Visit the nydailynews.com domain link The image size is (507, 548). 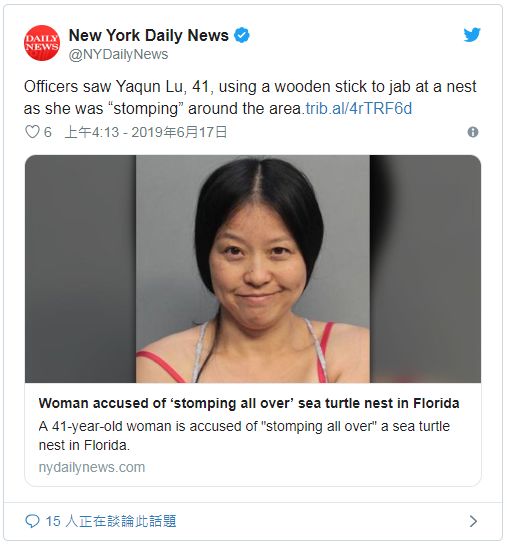[92, 467]
